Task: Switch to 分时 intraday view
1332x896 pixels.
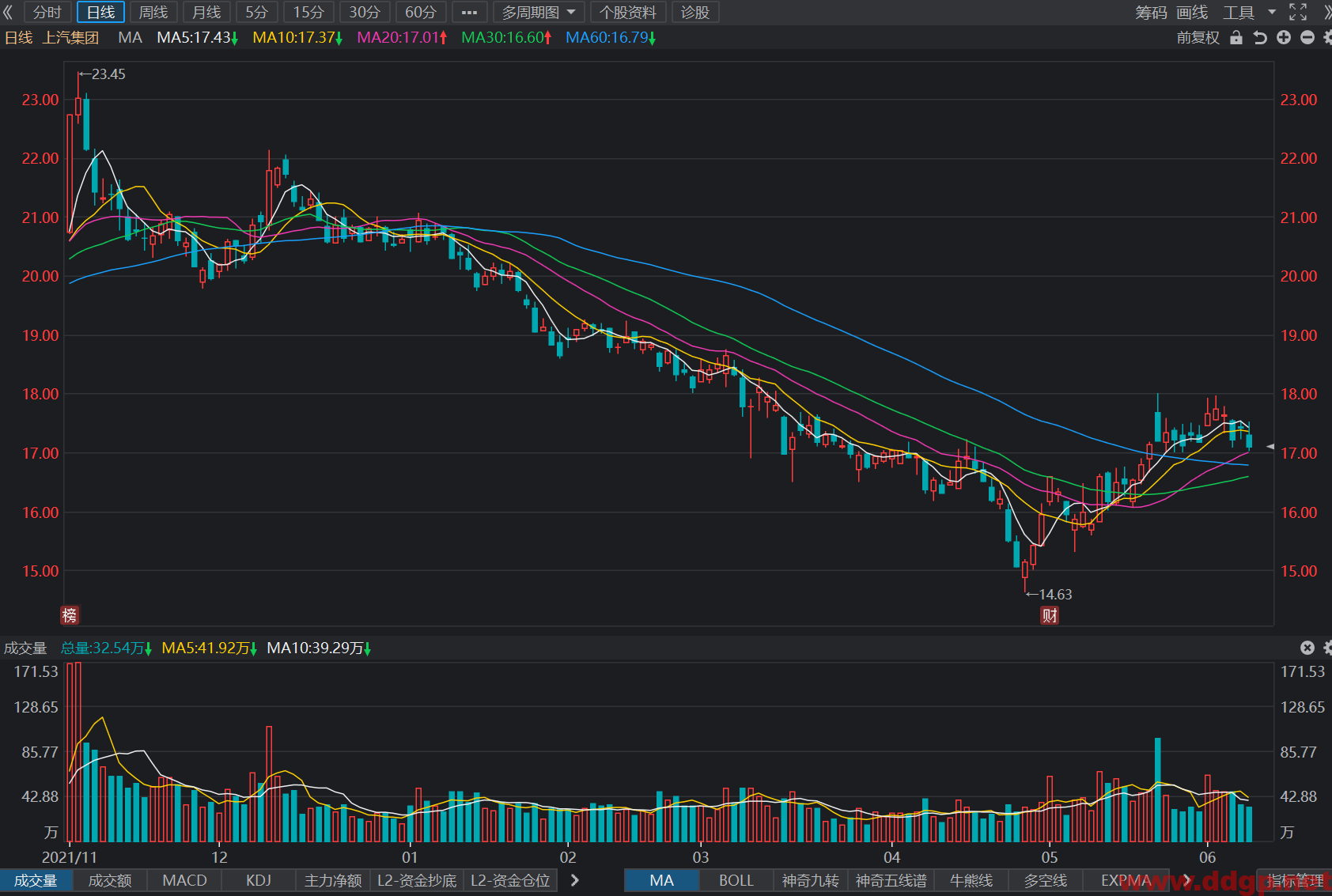Action: pyautogui.click(x=47, y=12)
